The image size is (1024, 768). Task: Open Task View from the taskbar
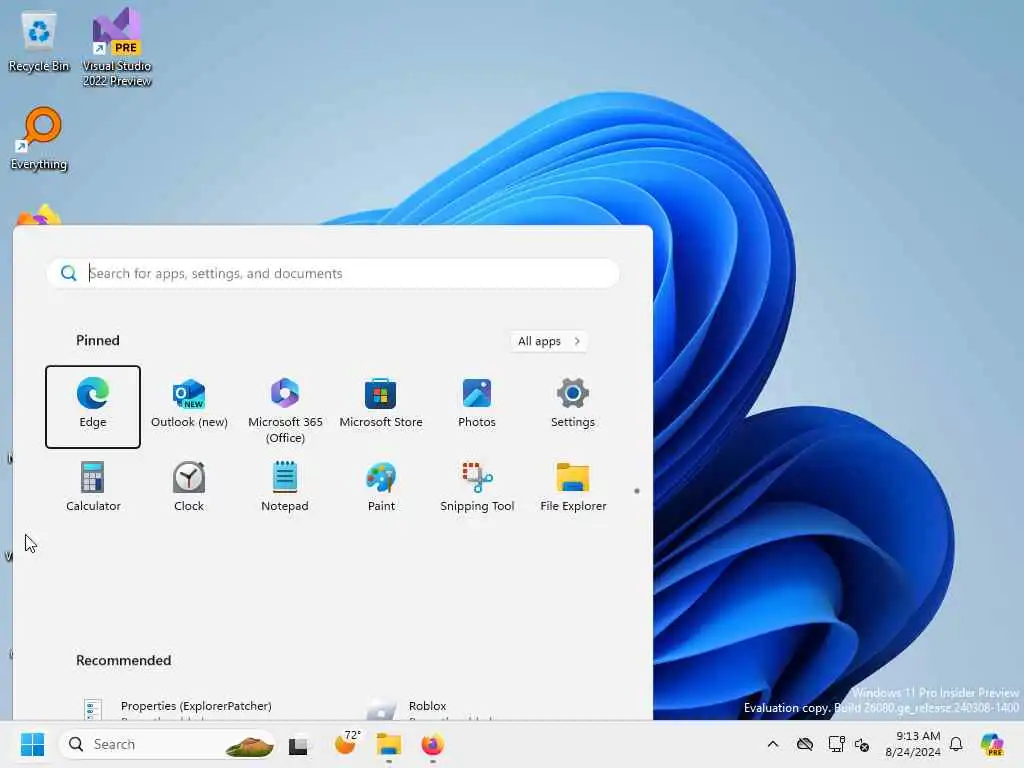tap(298, 745)
